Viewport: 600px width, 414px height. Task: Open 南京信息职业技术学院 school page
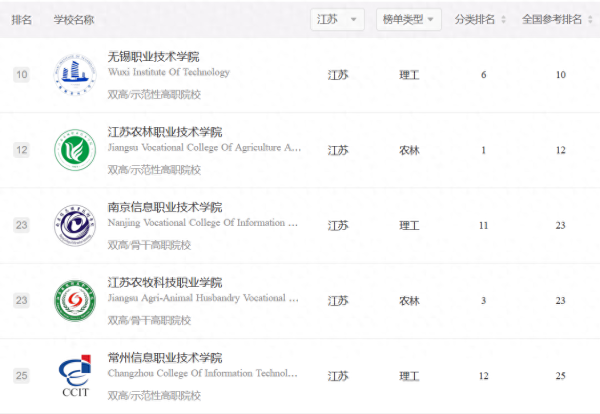tap(165, 207)
